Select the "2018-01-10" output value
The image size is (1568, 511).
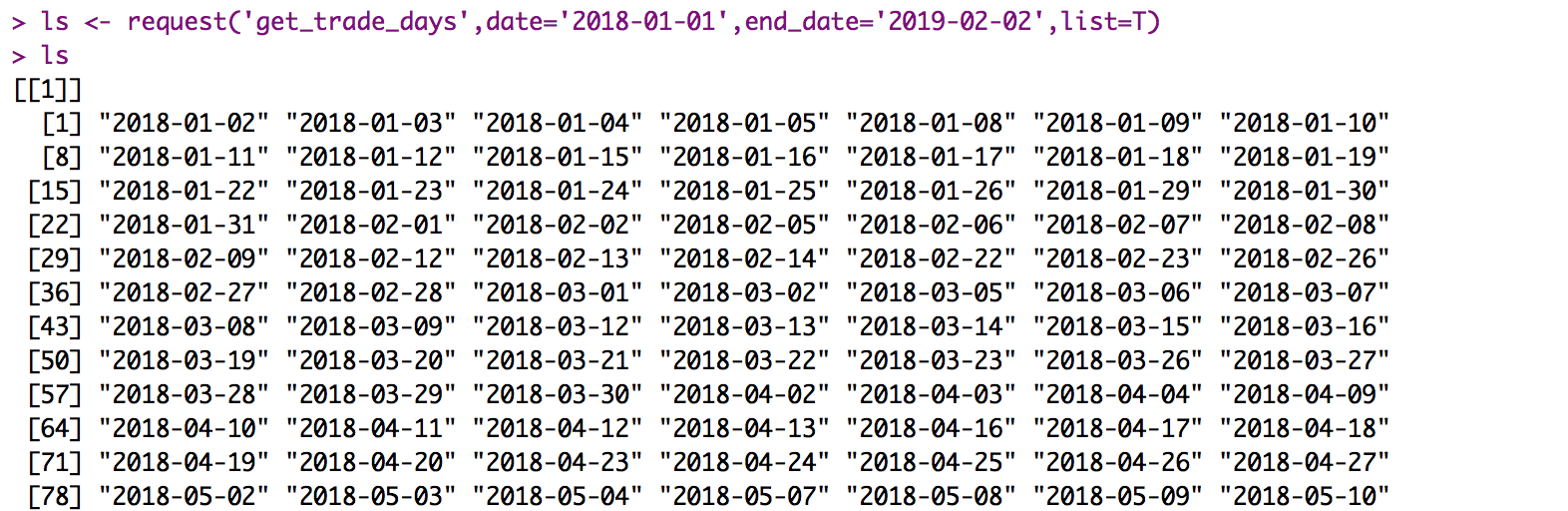click(1305, 124)
